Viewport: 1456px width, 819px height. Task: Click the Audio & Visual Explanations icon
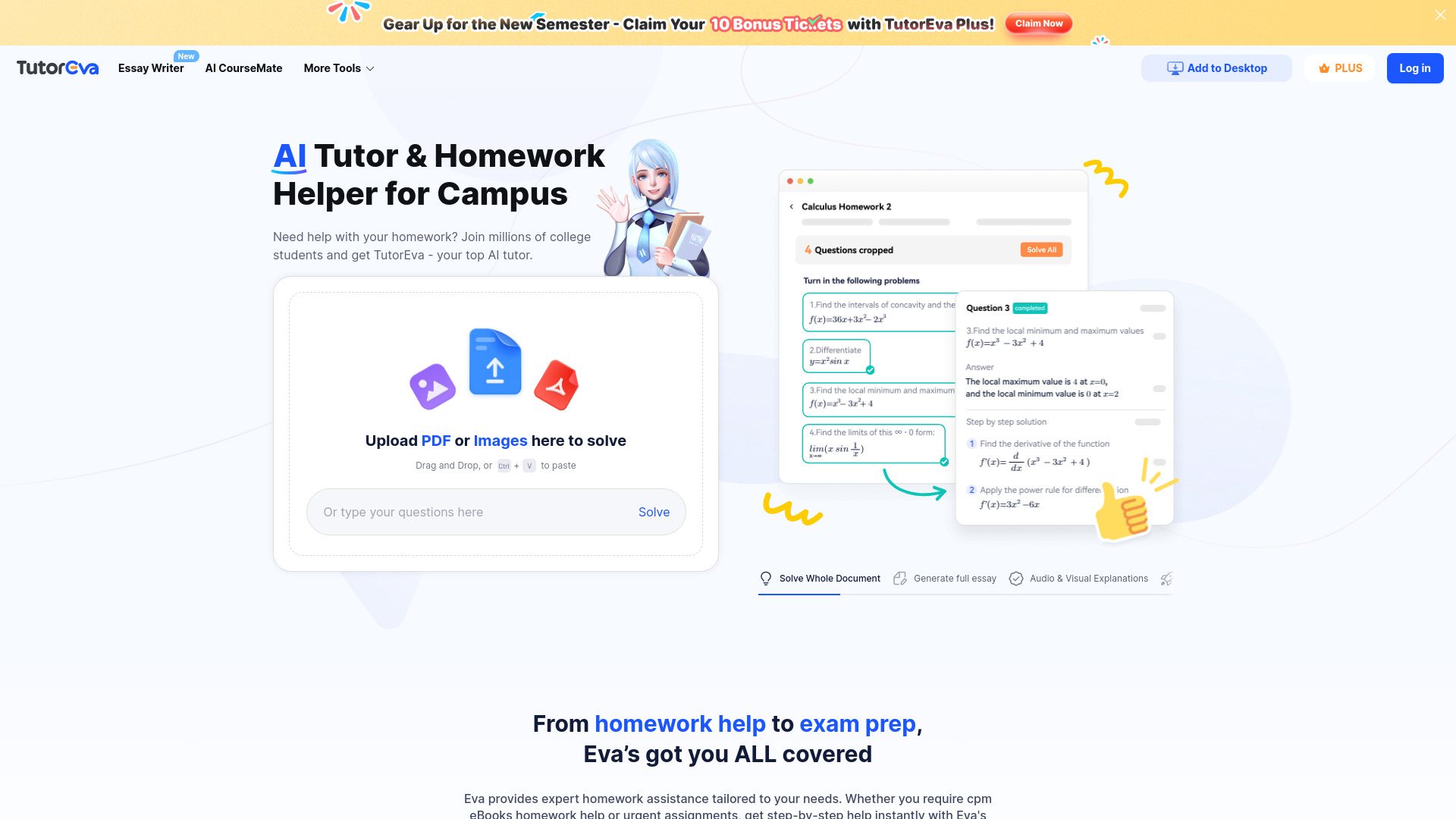(x=1016, y=578)
